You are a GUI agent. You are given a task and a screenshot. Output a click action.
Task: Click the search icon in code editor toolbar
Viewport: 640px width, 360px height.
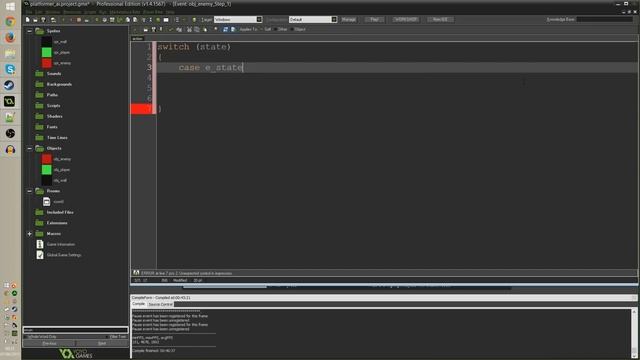(x=216, y=29)
